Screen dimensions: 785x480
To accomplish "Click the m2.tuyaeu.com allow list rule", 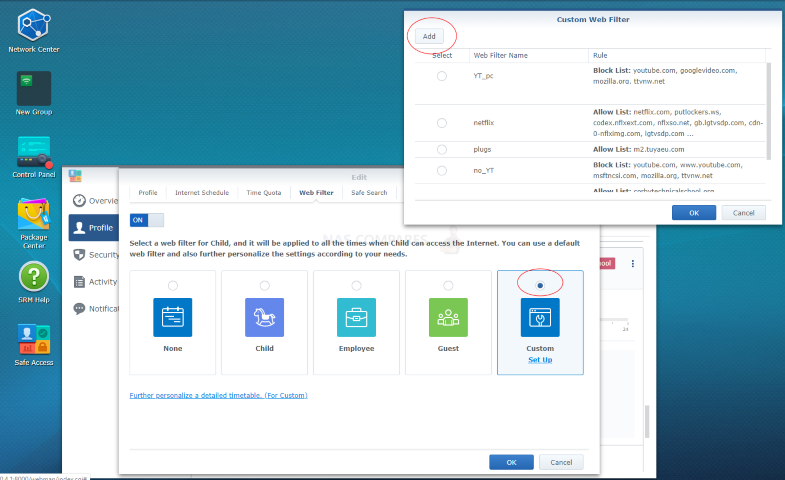I will click(x=639, y=149).
